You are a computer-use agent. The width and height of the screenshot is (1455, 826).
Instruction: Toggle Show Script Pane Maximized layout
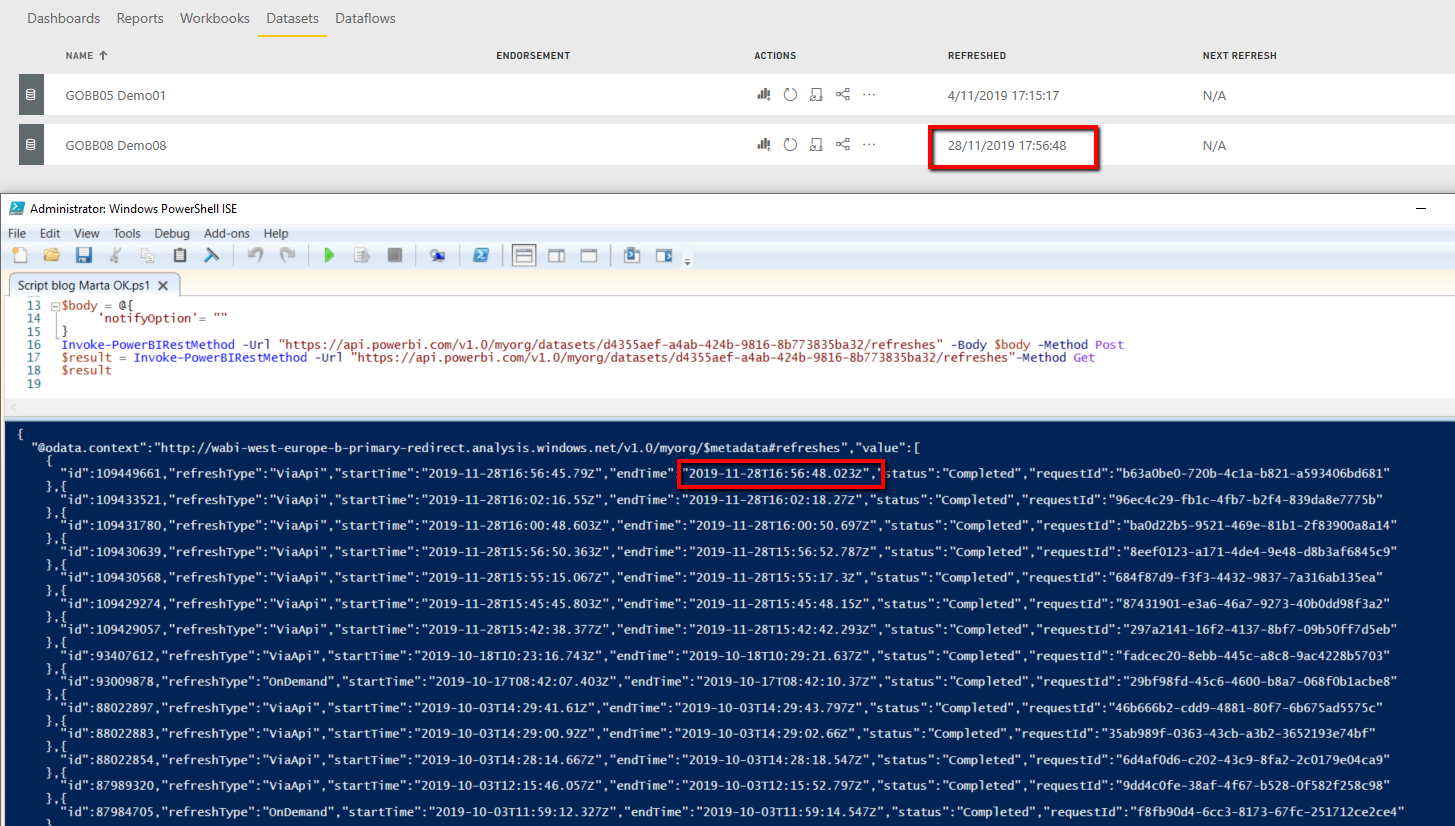589,256
